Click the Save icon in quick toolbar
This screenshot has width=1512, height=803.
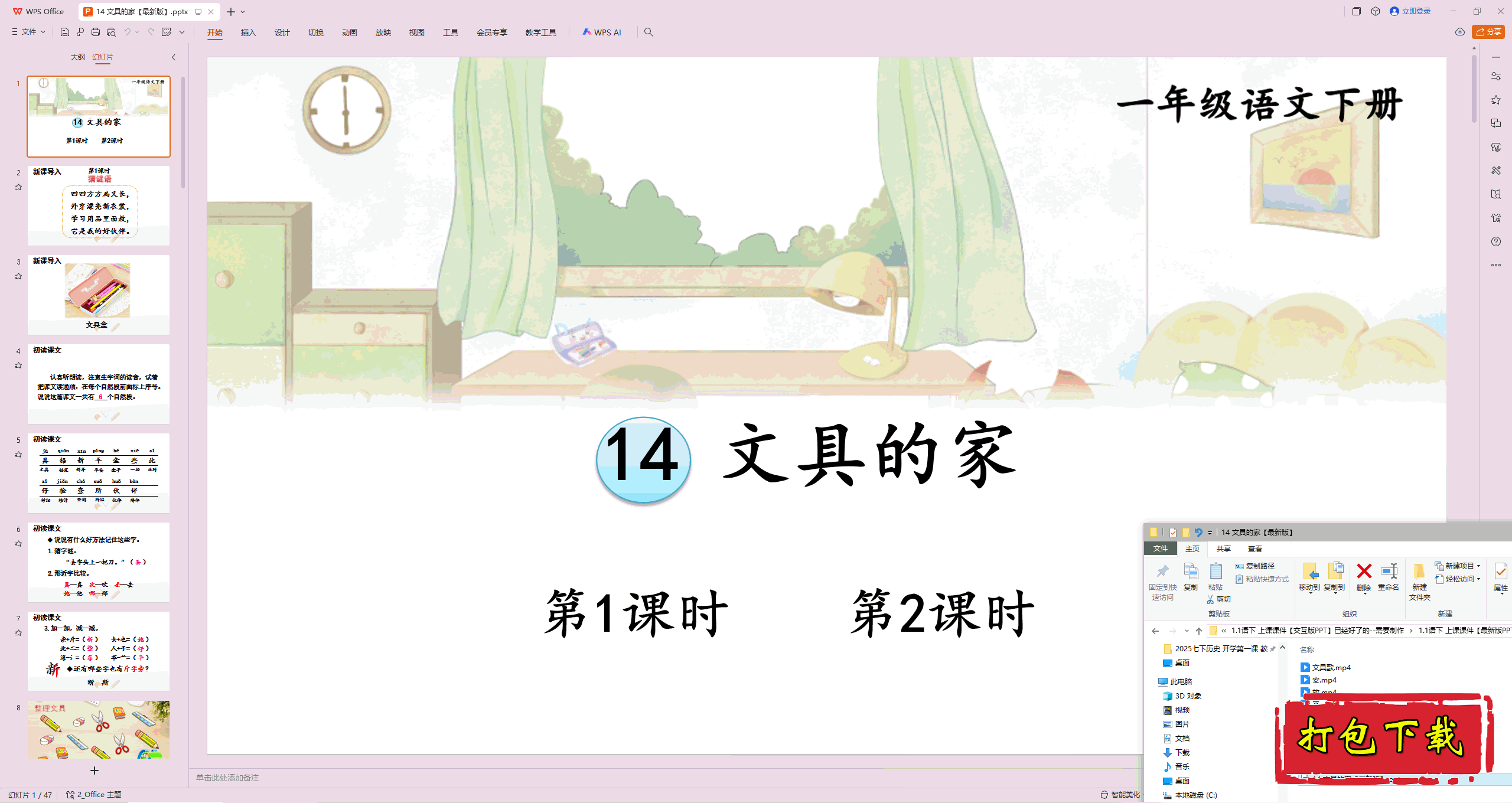pyautogui.click(x=65, y=32)
